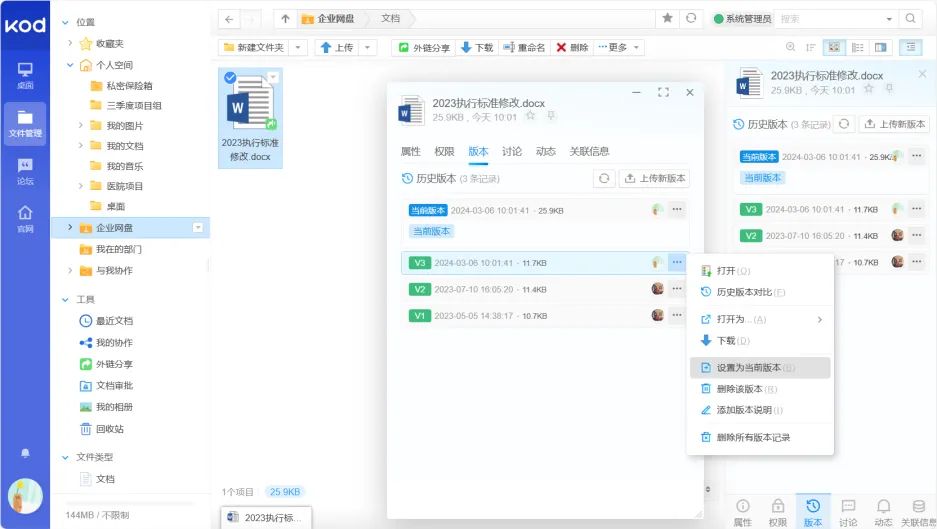Image resolution: width=937 pixels, height=529 pixels.
Task: Click the search input field
Action: pyautogui.click(x=829, y=19)
